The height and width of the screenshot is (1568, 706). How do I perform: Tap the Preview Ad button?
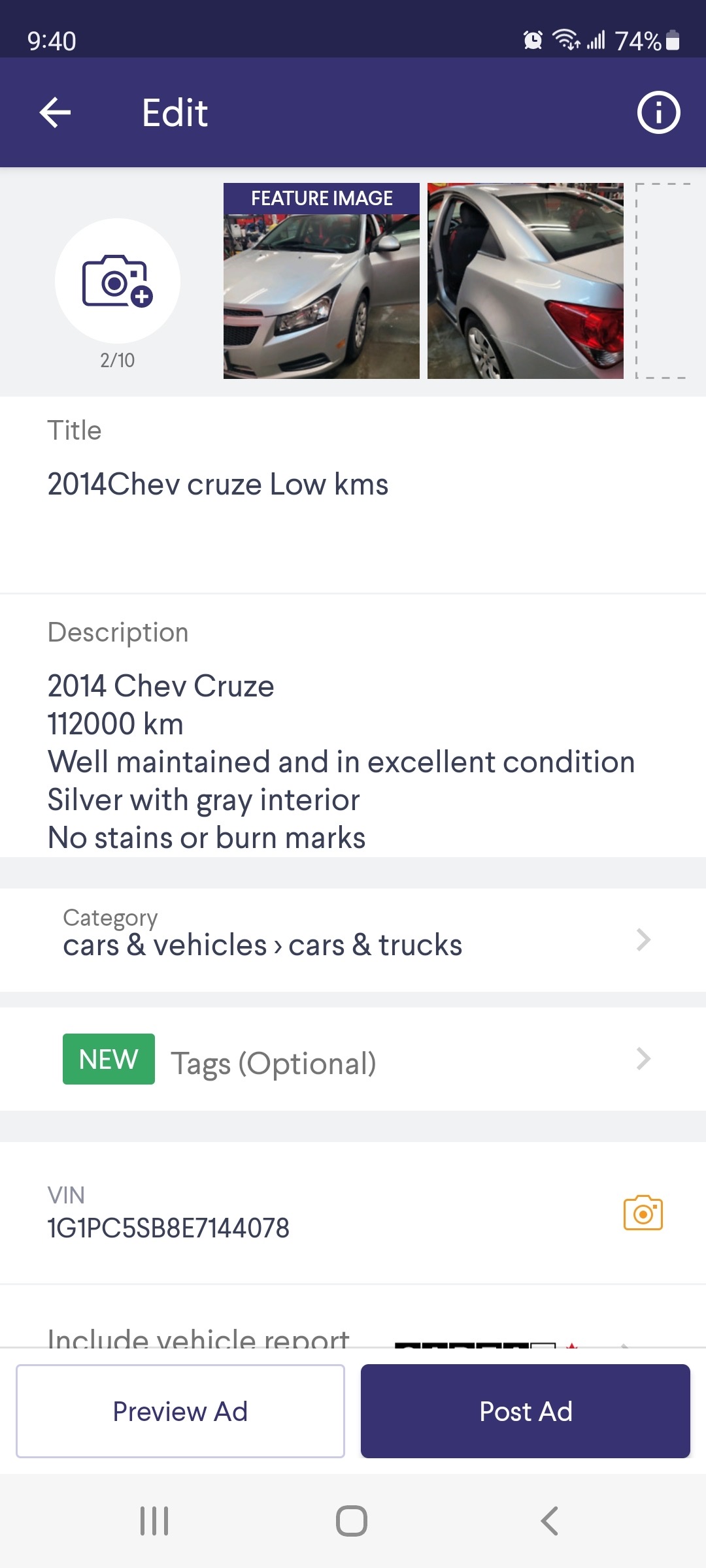point(180,1411)
